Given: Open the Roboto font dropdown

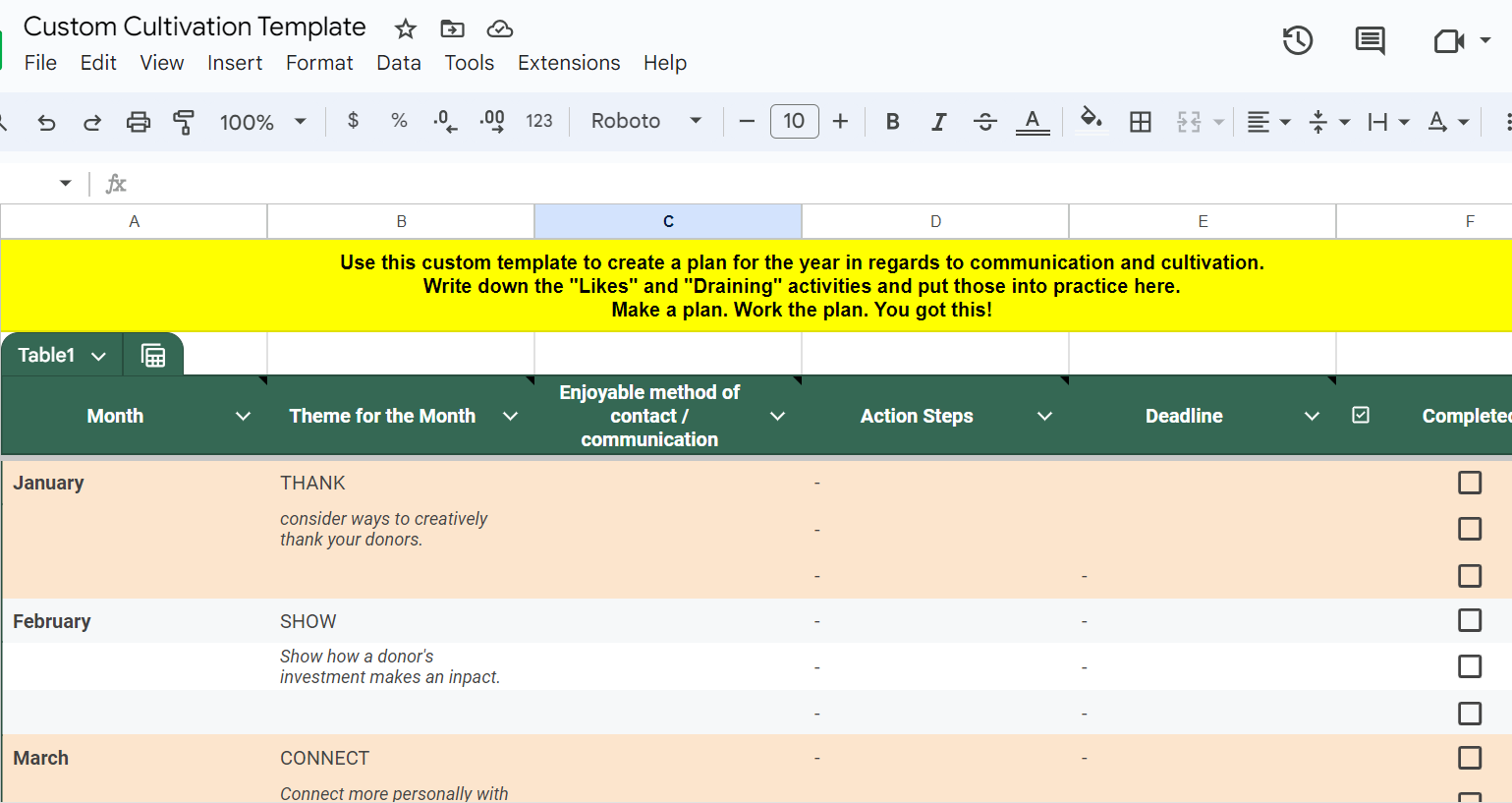Looking at the screenshot, I should point(645,121).
